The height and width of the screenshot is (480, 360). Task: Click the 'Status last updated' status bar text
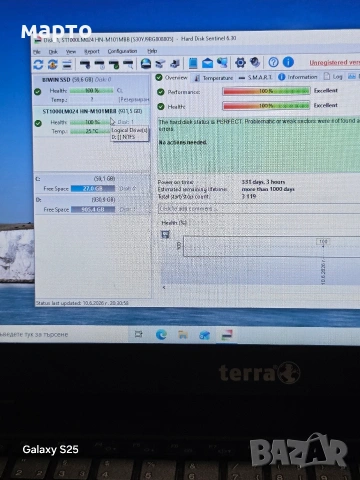pyautogui.click(x=82, y=303)
